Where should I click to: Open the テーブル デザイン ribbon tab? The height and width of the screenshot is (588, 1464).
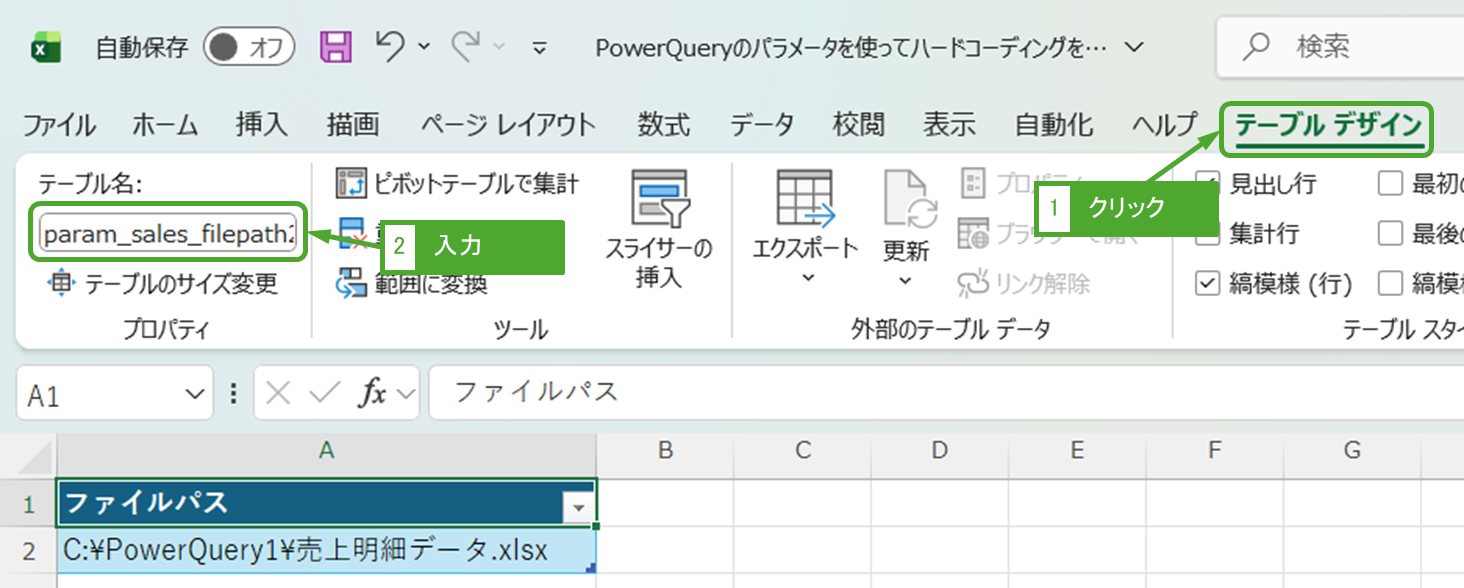1327,126
